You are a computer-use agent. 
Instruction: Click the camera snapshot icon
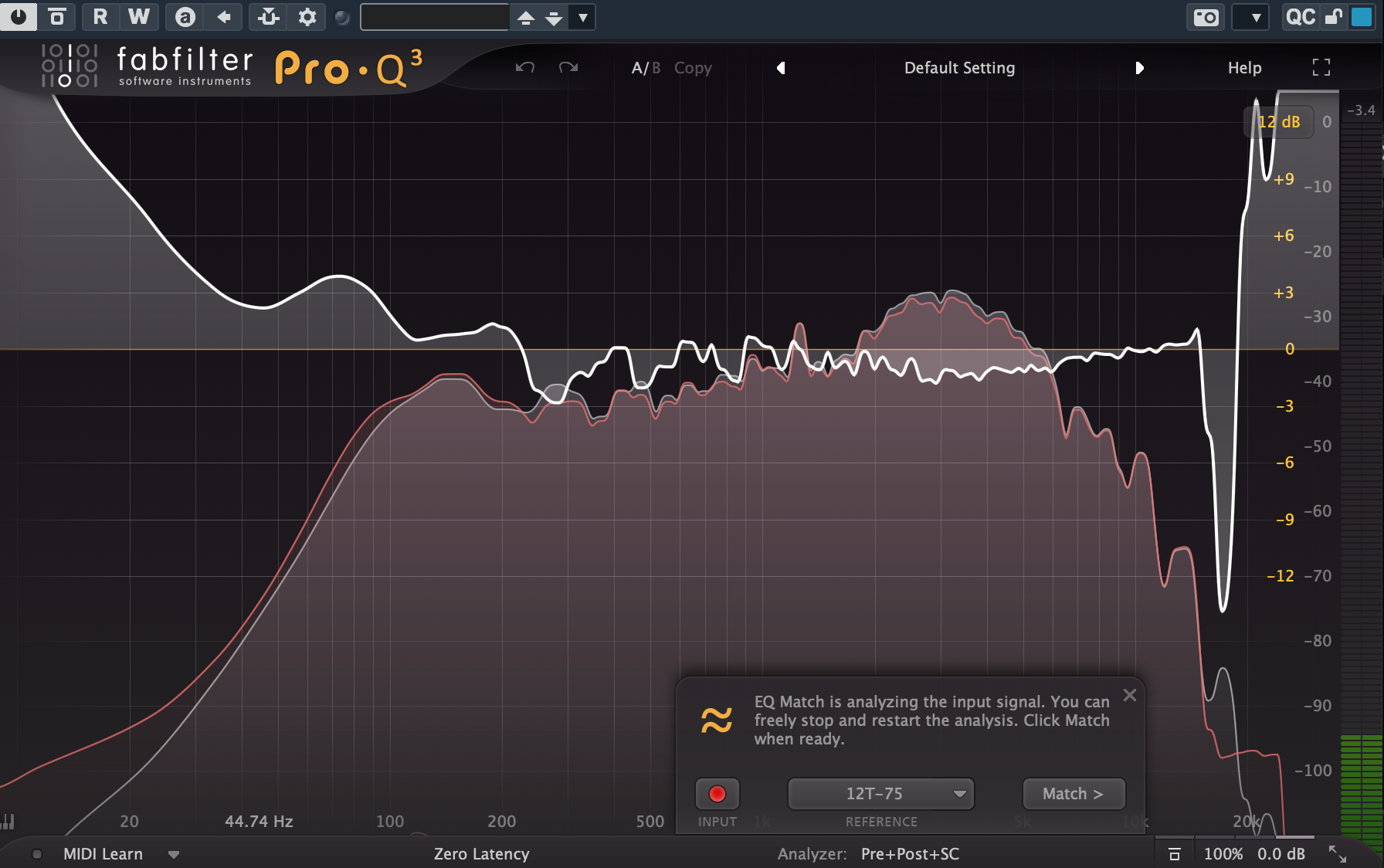tap(1206, 17)
